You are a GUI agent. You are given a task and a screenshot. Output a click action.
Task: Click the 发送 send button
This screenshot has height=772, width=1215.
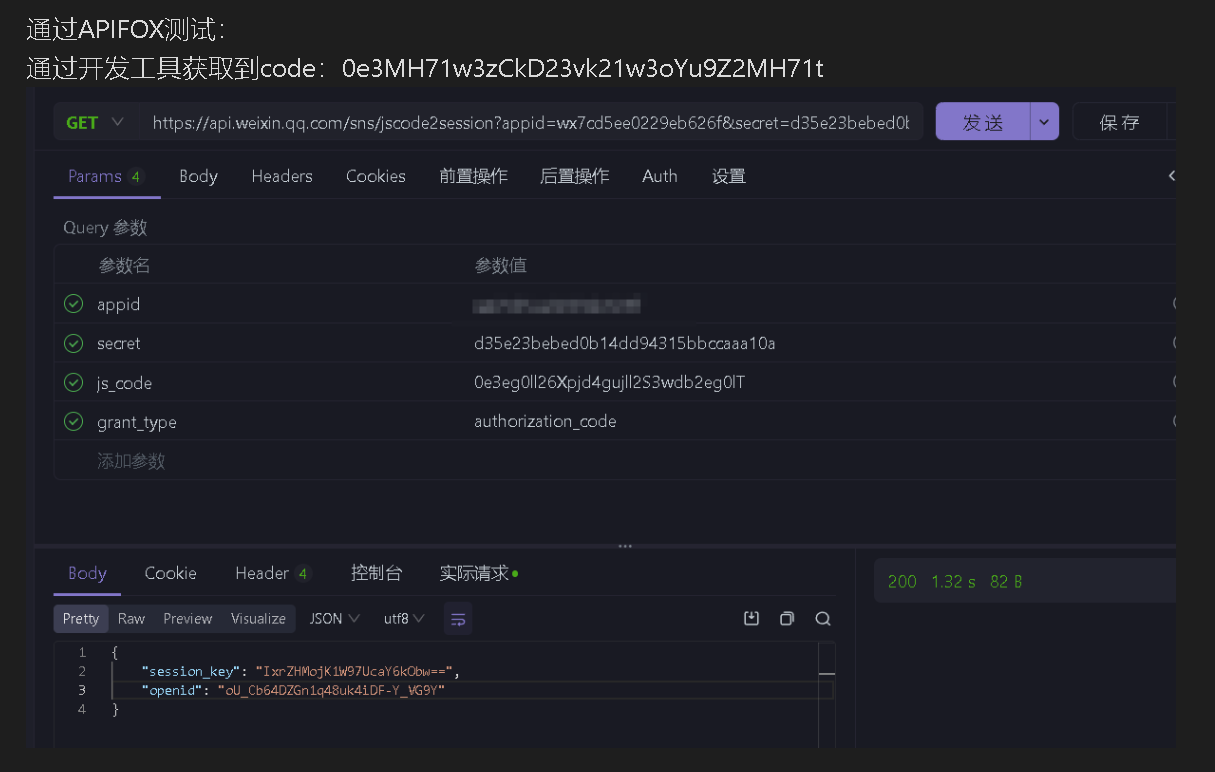click(x=983, y=122)
